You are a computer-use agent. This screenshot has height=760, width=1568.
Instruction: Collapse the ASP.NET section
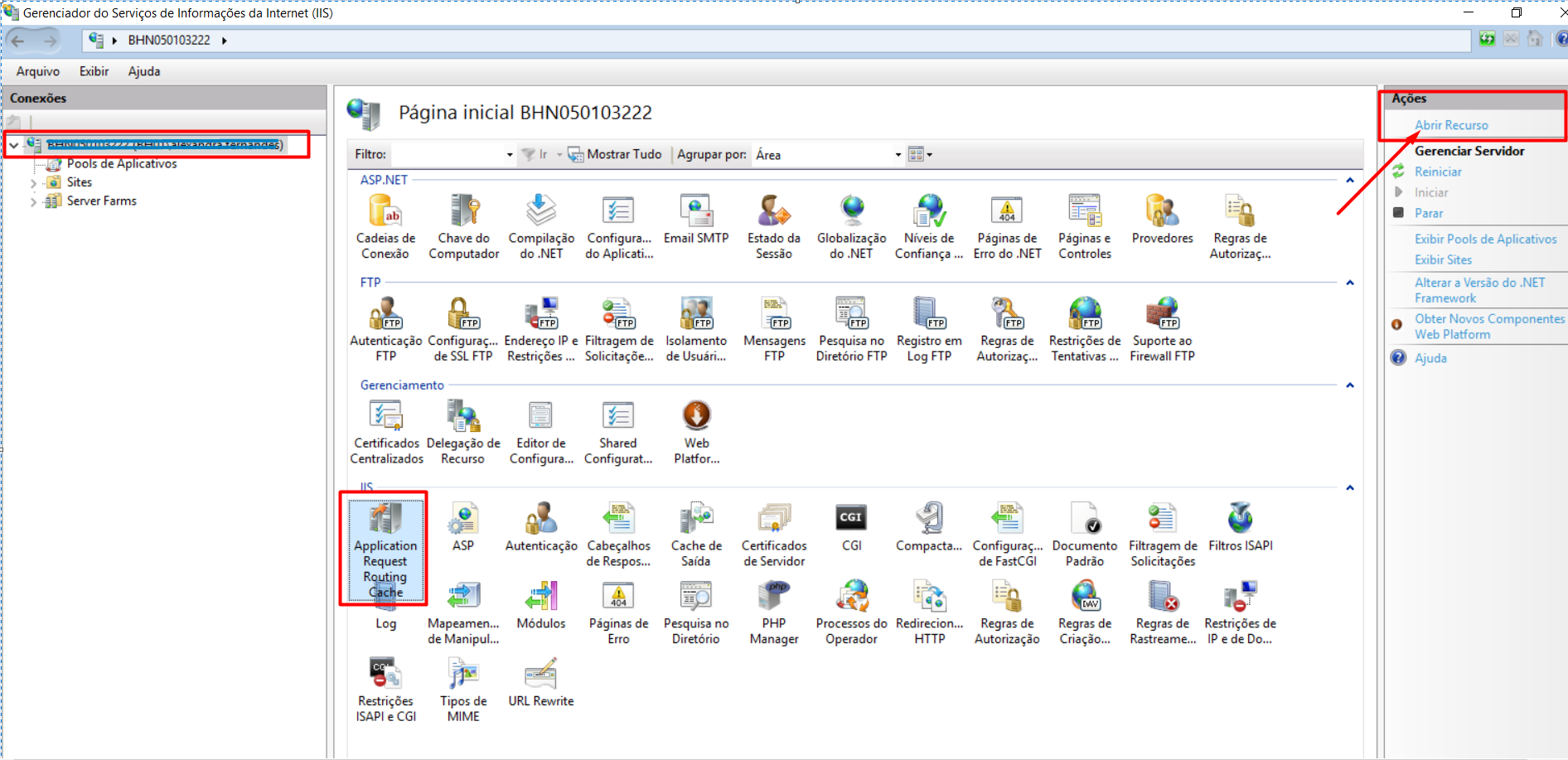[x=1350, y=180]
